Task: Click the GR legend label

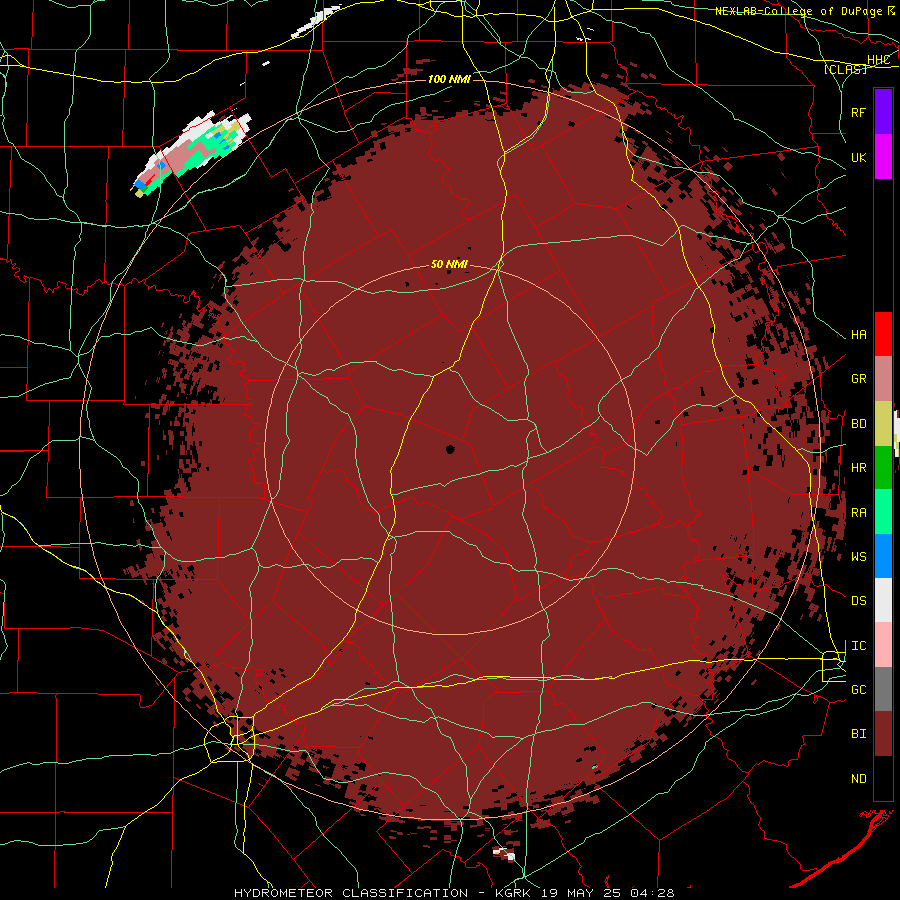Action: tap(858, 379)
